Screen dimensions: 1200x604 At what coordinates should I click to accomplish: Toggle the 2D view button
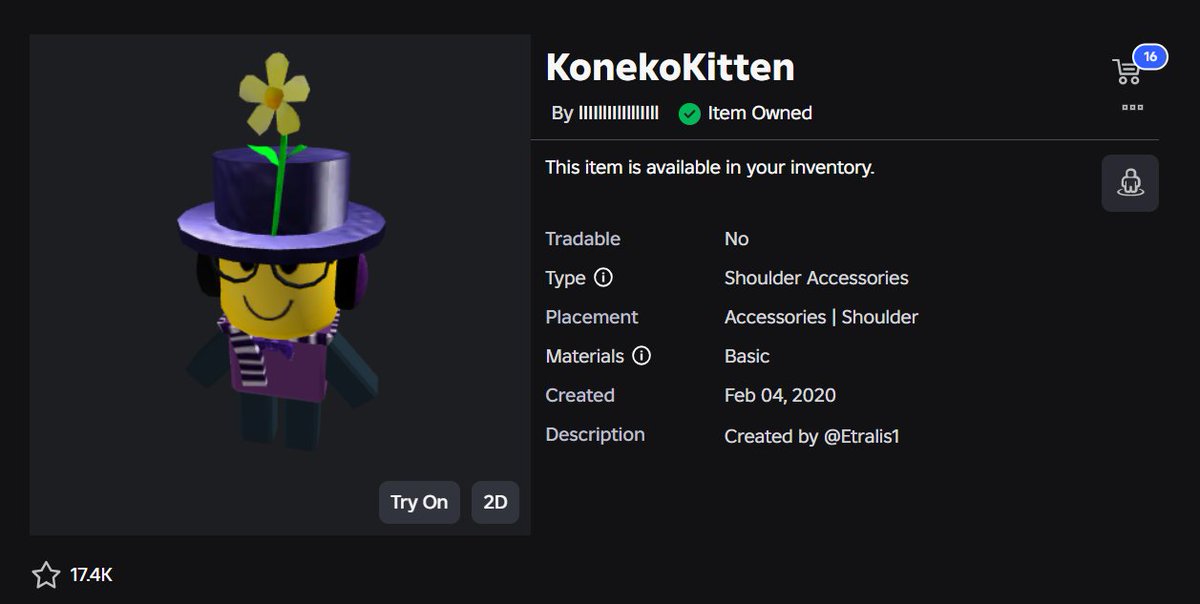pos(495,502)
